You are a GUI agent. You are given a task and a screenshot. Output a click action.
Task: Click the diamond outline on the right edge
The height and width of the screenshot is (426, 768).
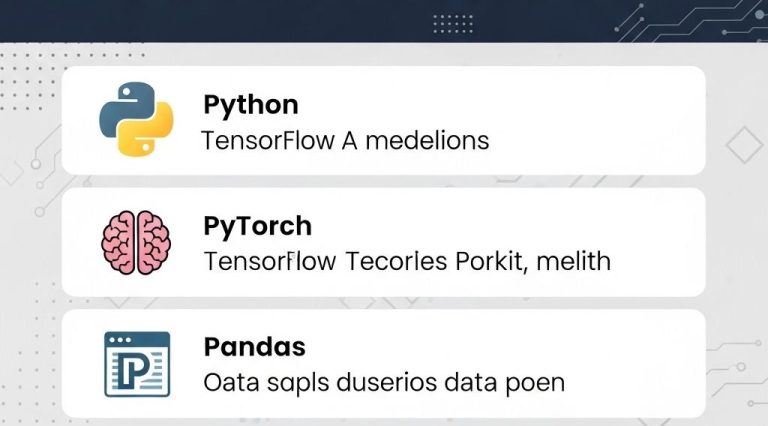click(x=743, y=145)
